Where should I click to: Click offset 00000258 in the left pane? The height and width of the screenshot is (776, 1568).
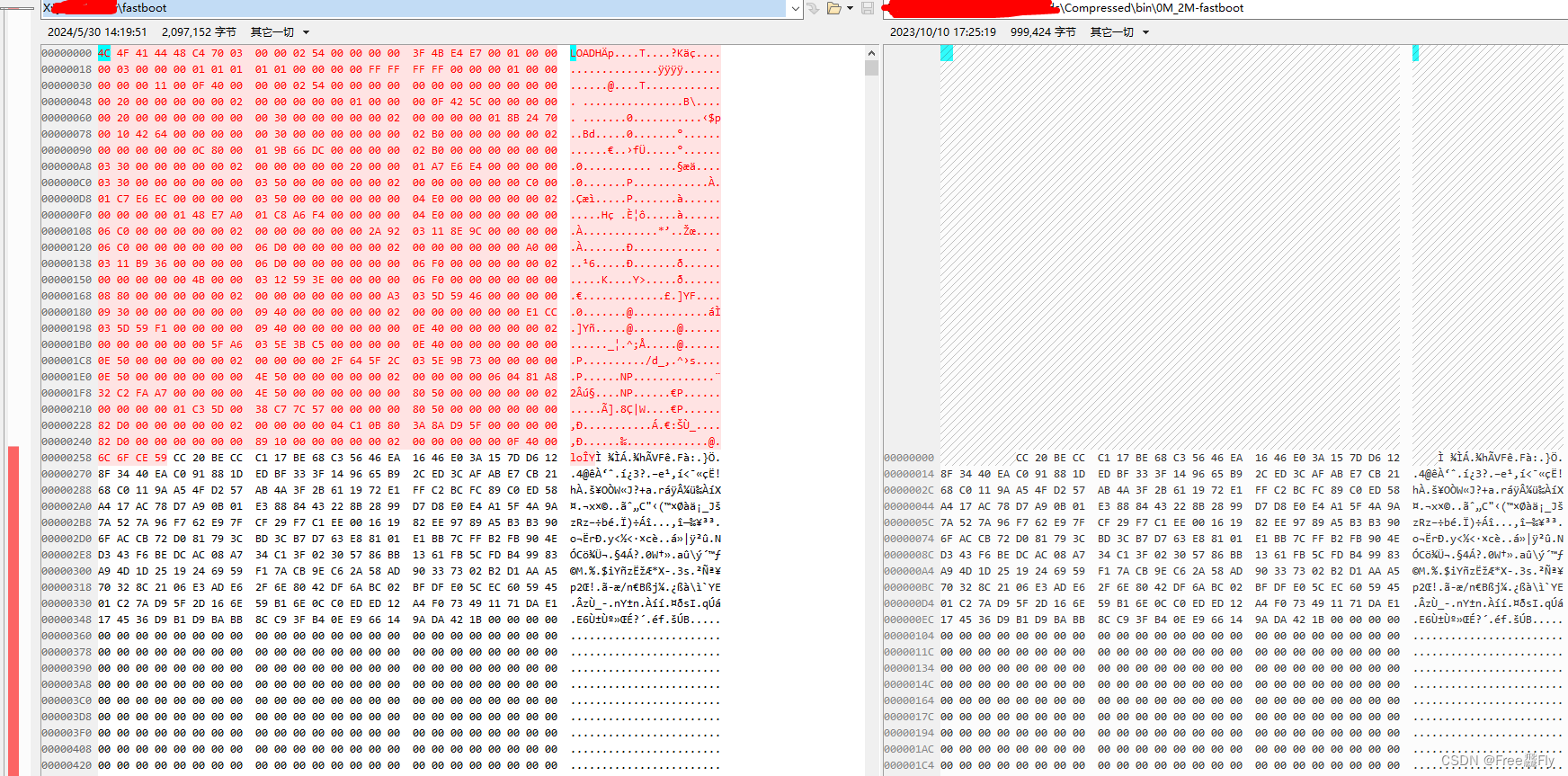click(x=67, y=459)
